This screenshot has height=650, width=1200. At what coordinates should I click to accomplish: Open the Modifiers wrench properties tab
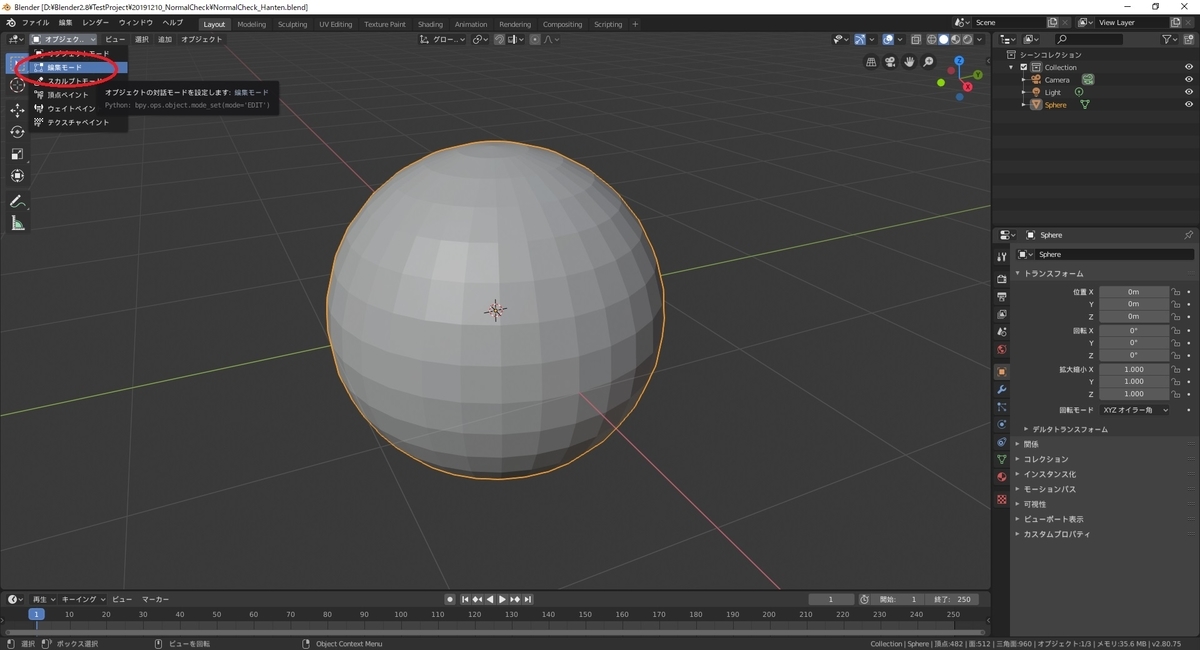click(1001, 389)
